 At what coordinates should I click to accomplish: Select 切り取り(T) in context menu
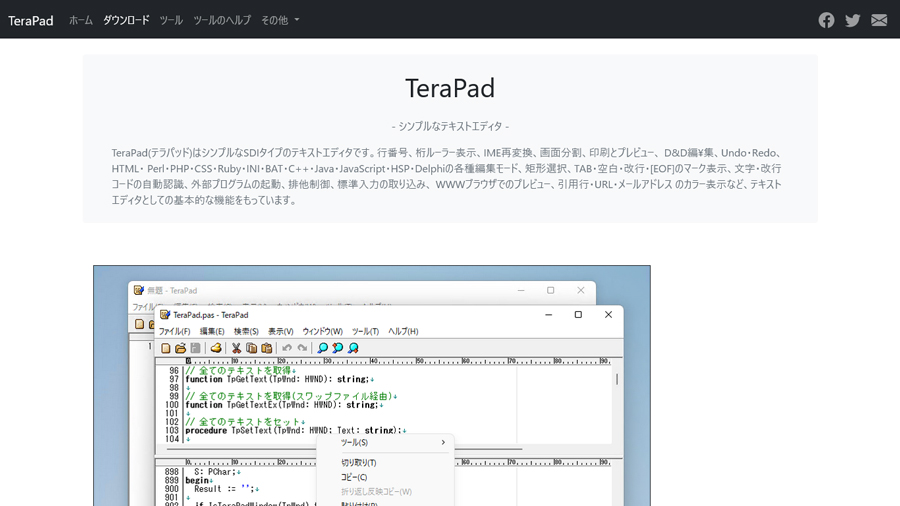click(358, 463)
